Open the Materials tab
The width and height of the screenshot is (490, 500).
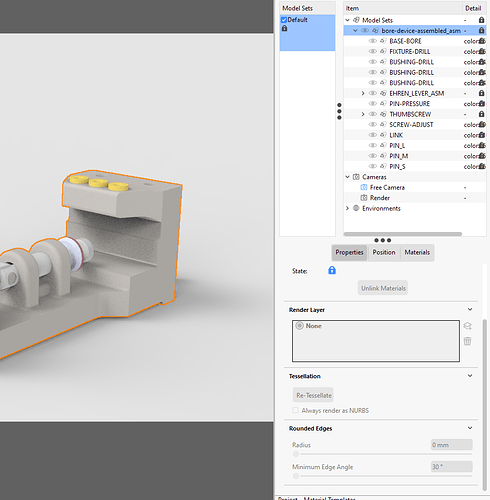417,252
